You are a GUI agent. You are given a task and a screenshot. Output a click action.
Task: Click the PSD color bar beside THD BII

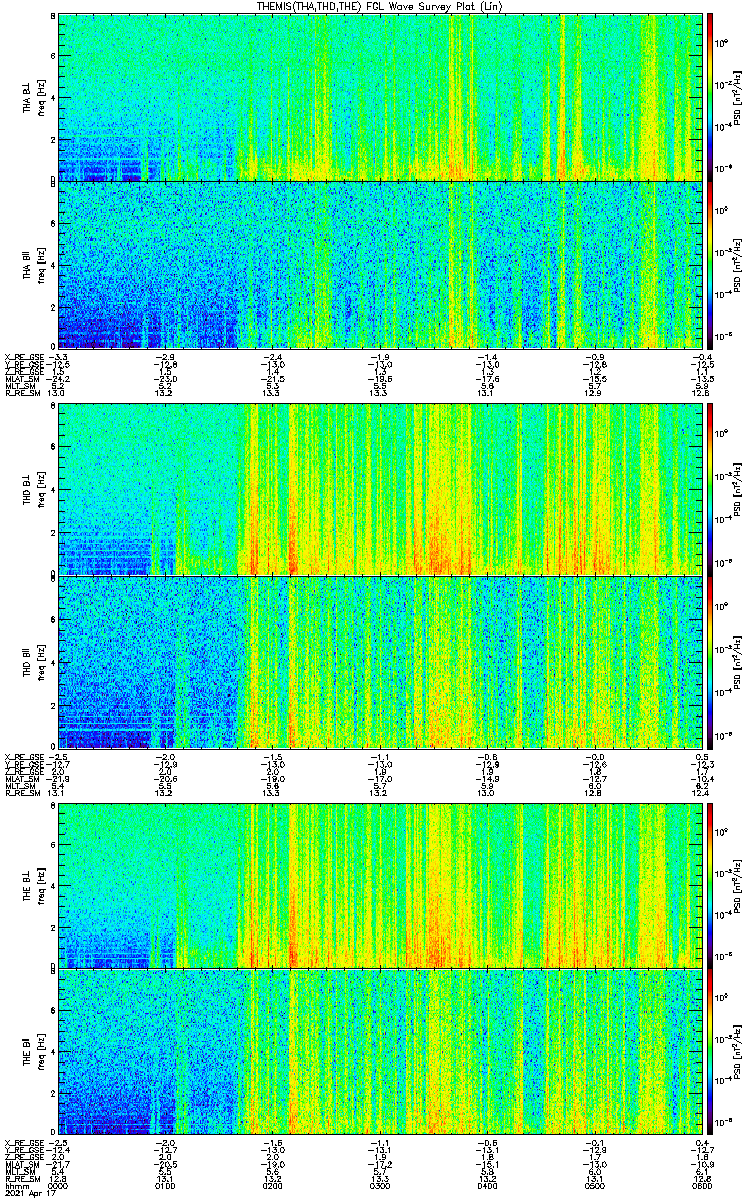click(x=710, y=661)
